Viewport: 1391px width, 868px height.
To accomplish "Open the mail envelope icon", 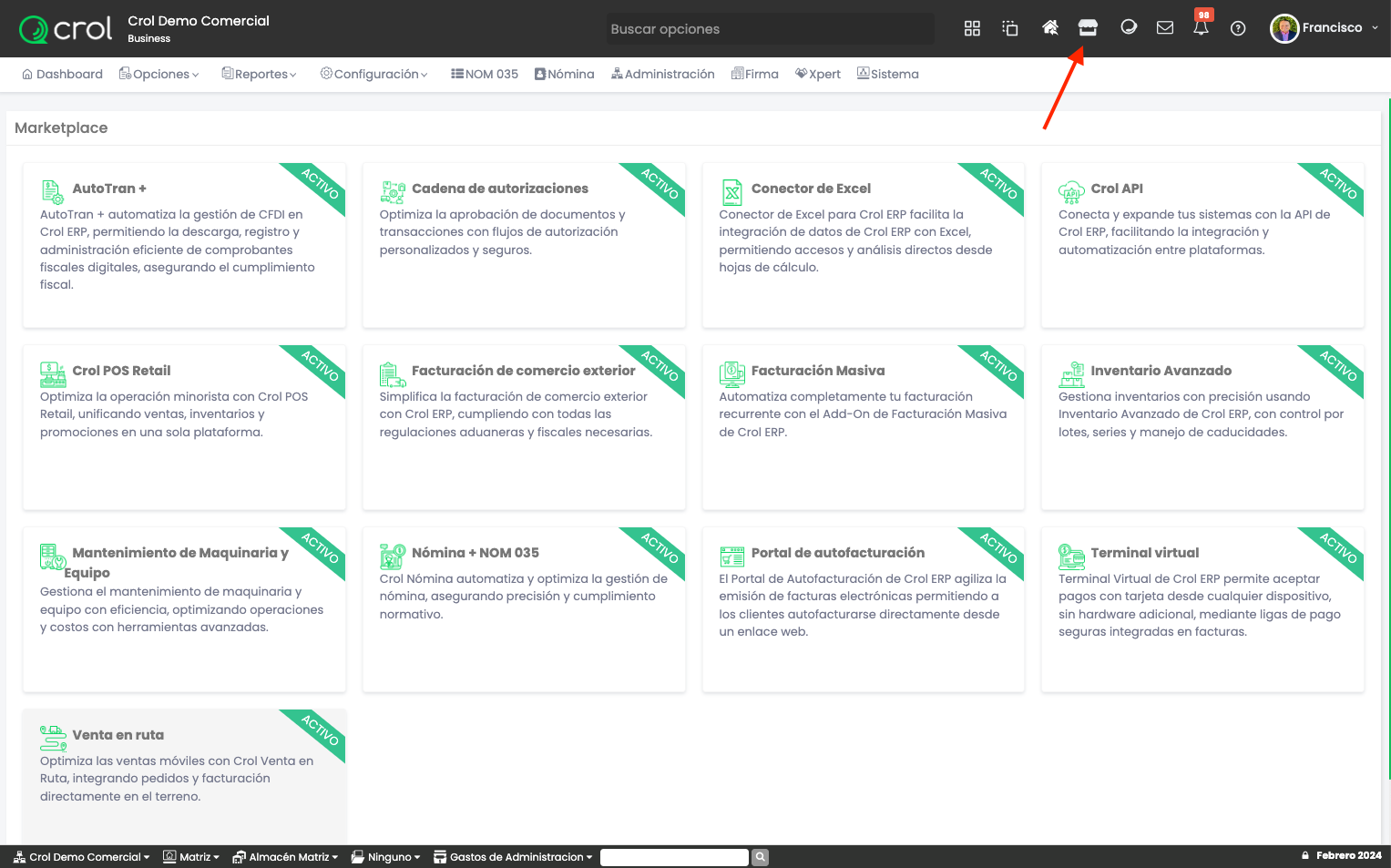I will tap(1165, 28).
